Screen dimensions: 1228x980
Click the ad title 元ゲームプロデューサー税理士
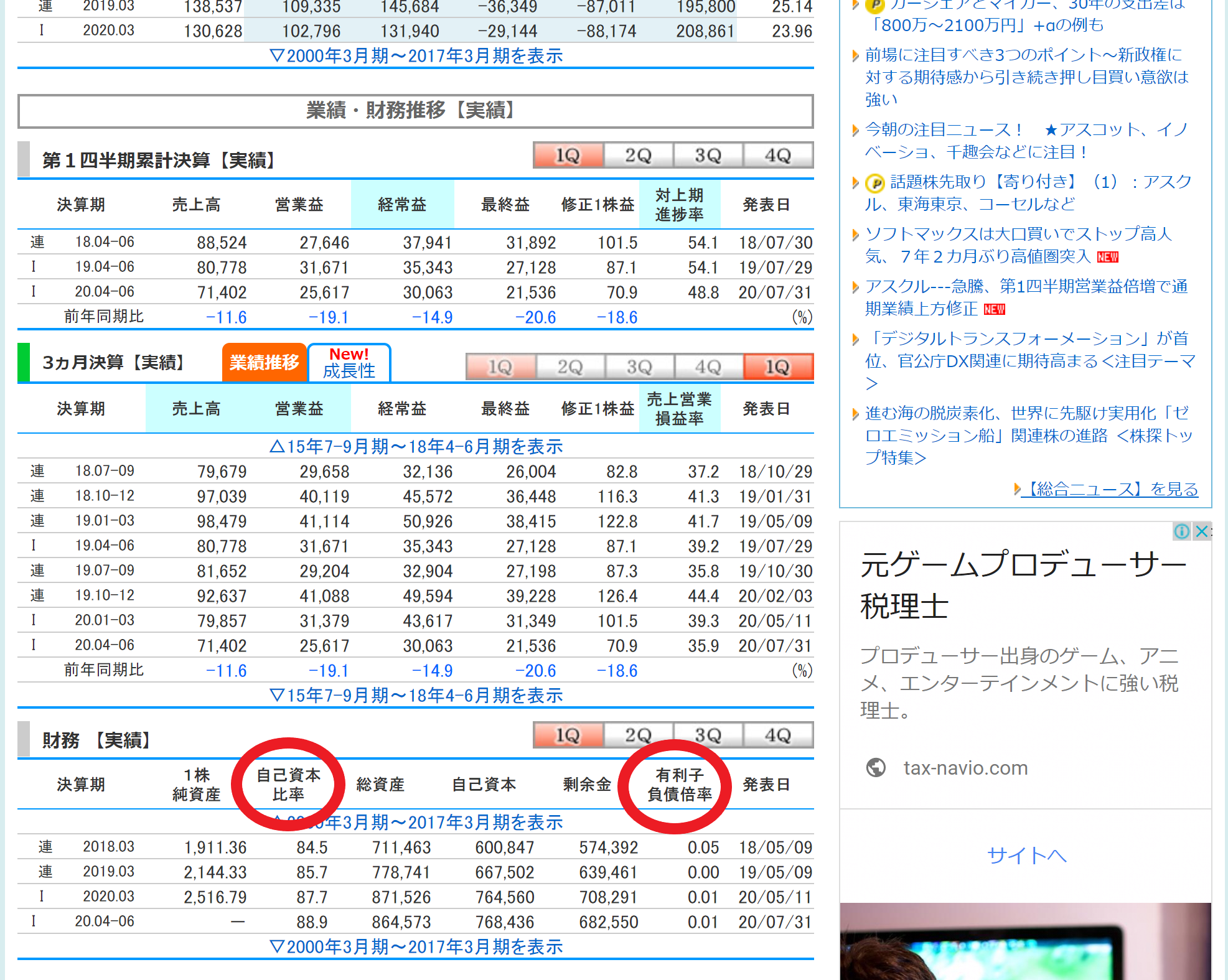[1023, 584]
